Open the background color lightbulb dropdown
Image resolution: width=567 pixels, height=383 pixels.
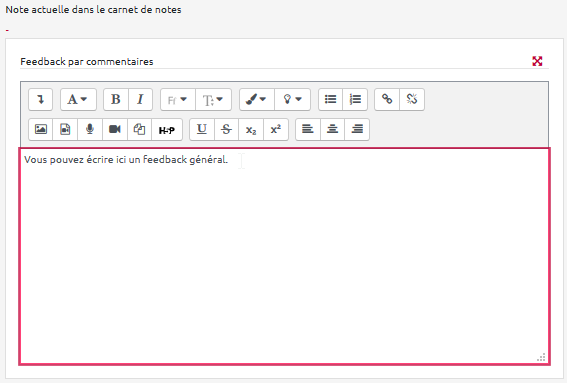point(293,99)
